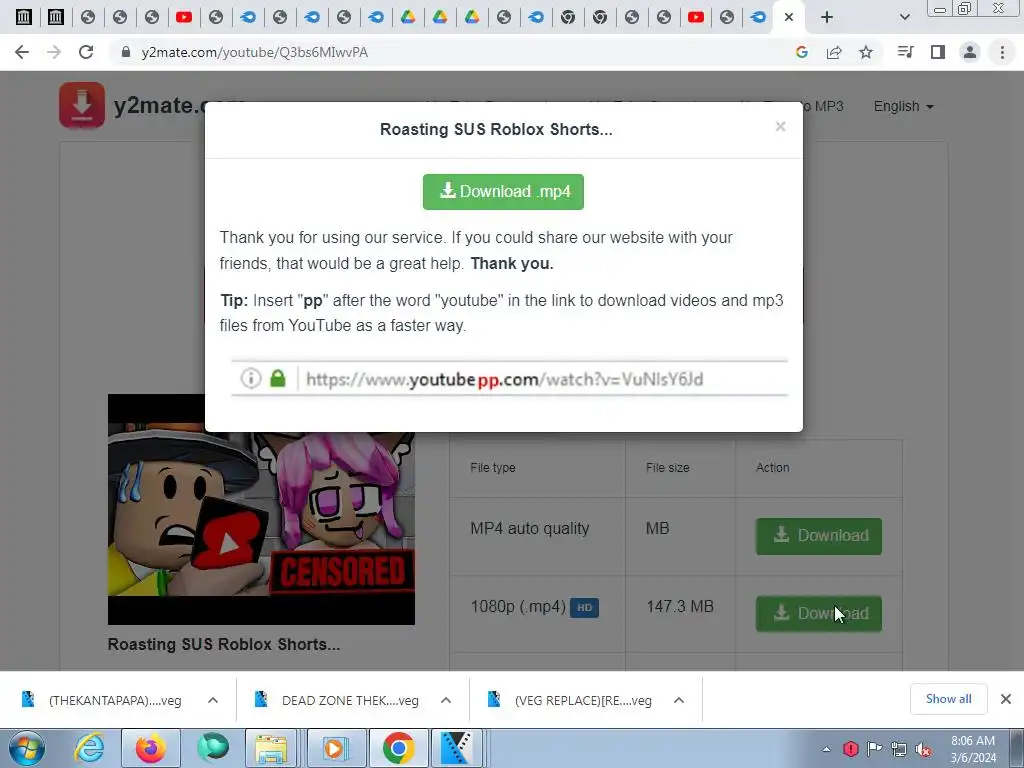Click the 'File type' column header

492,468
